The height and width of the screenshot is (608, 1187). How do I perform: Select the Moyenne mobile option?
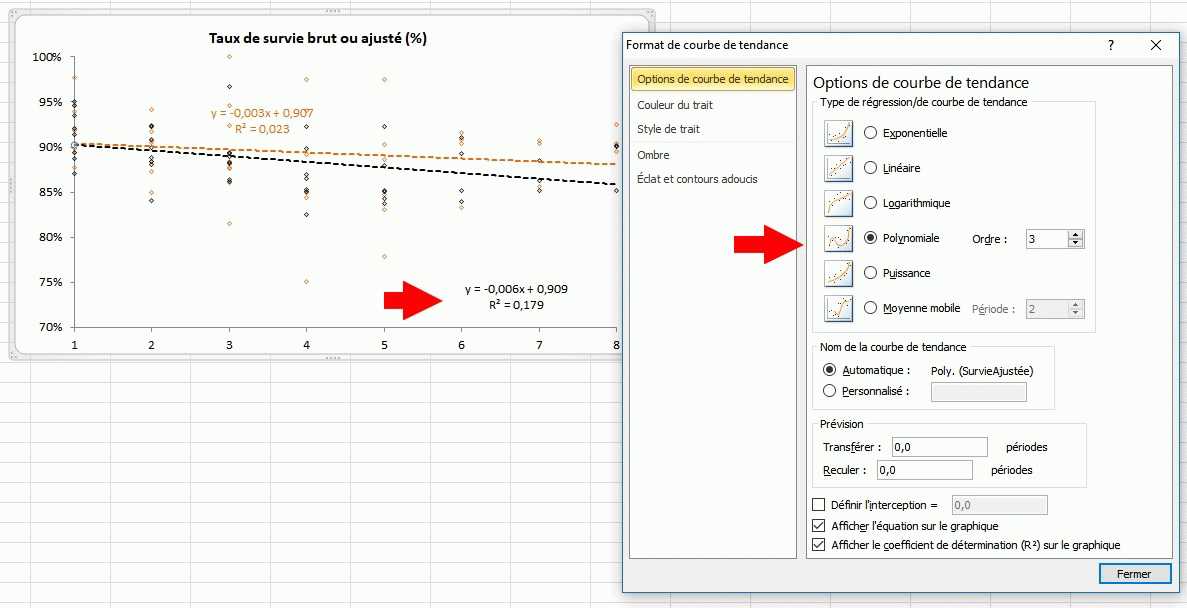(871, 308)
